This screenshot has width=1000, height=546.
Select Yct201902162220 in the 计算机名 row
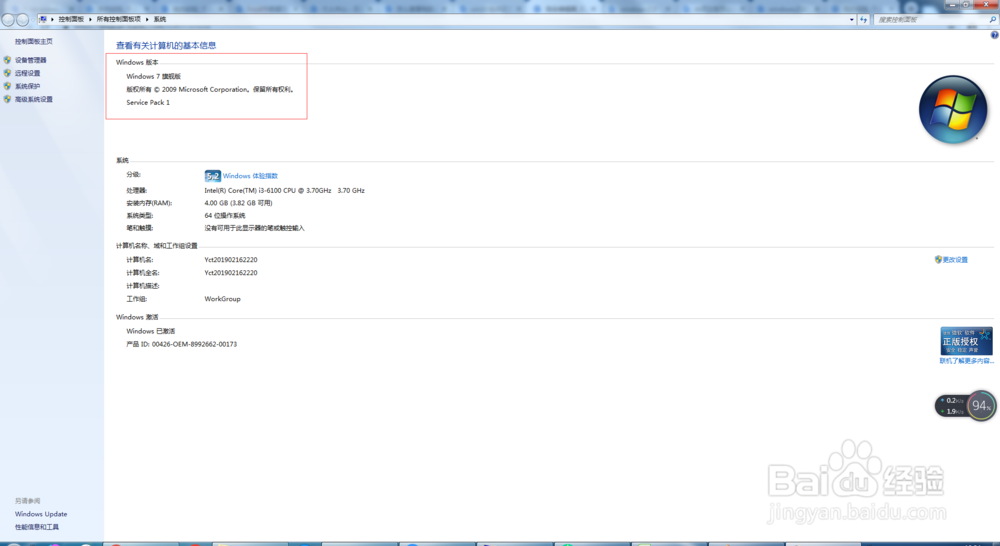231,260
